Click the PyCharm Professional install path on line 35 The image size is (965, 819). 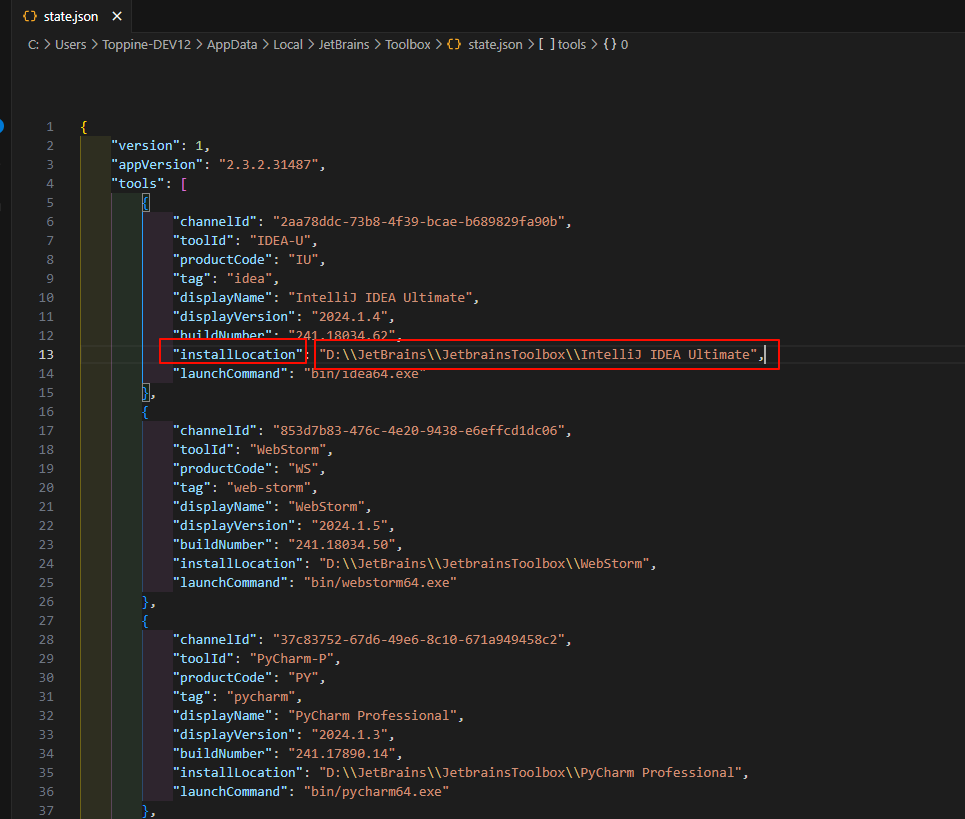(531, 773)
